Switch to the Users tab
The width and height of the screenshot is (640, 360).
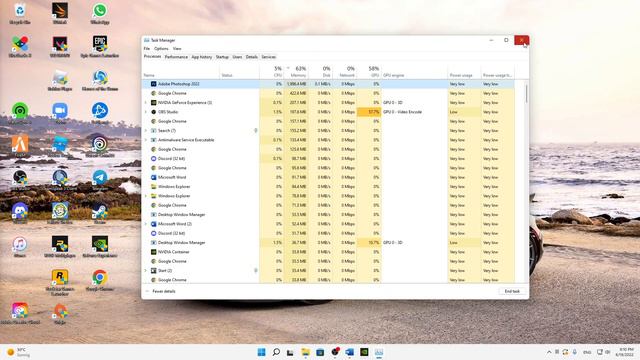pyautogui.click(x=237, y=57)
